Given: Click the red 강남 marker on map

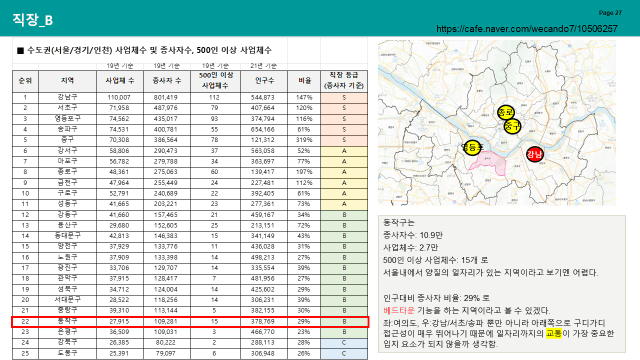Looking at the screenshot, I should (x=534, y=154).
